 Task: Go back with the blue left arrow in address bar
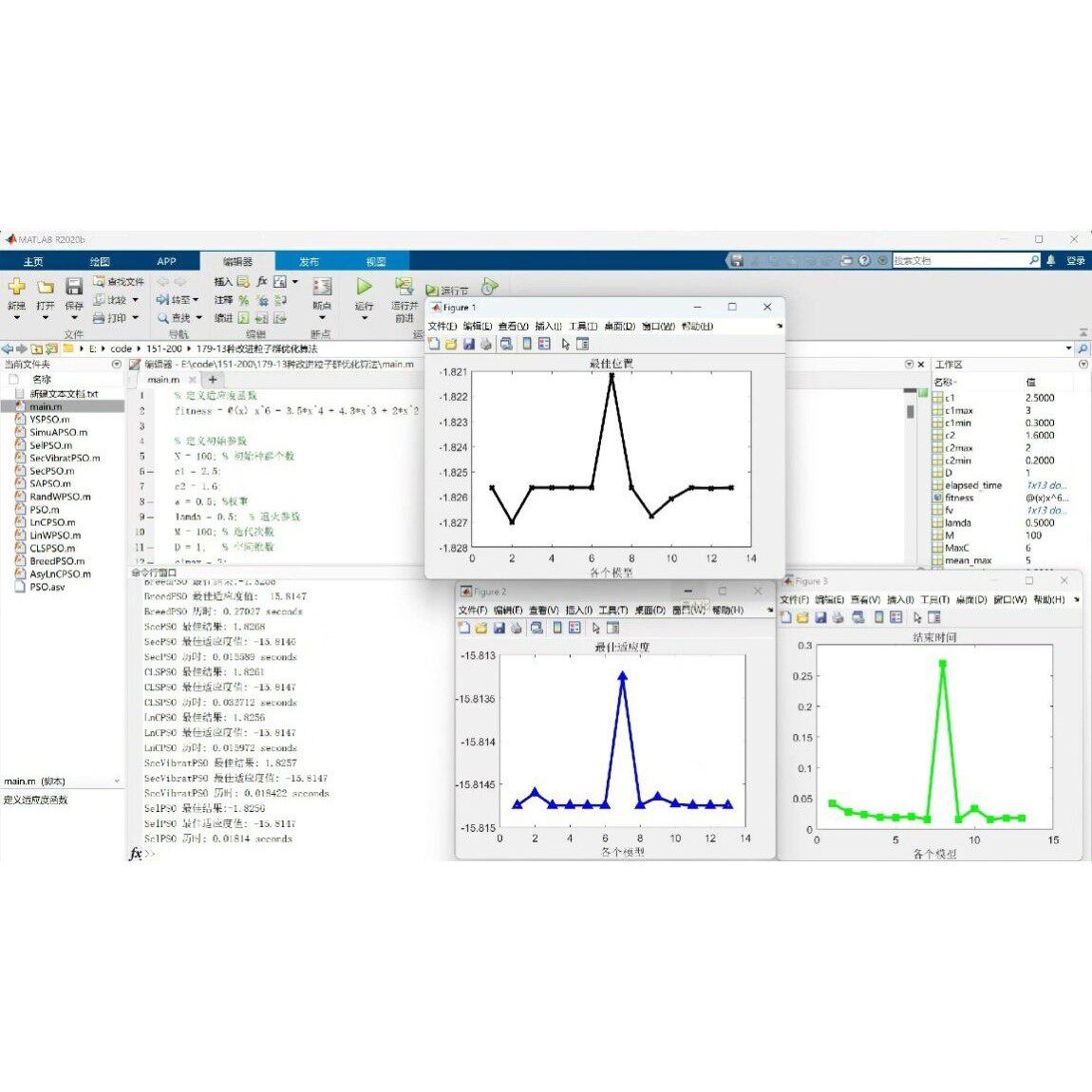coord(8,348)
